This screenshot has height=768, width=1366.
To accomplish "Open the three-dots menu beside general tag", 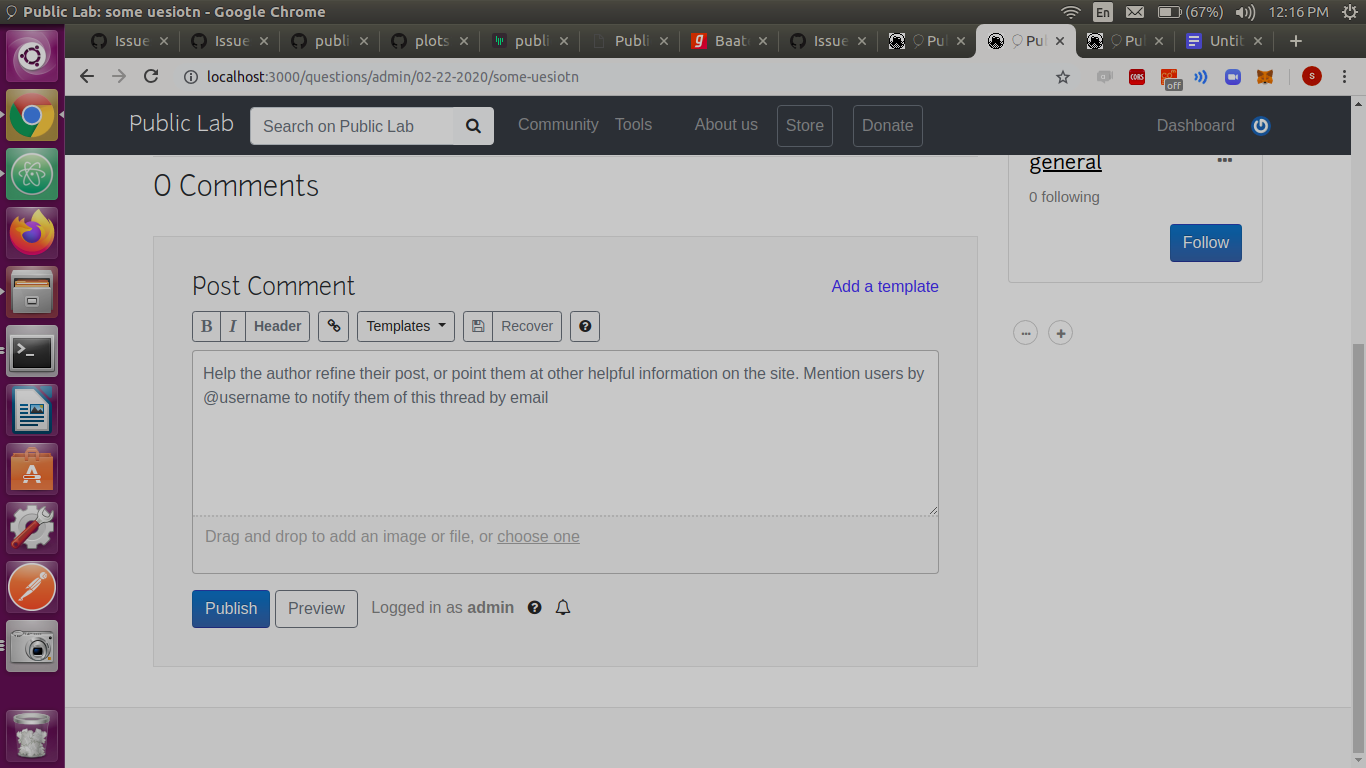I will pos(1225,160).
